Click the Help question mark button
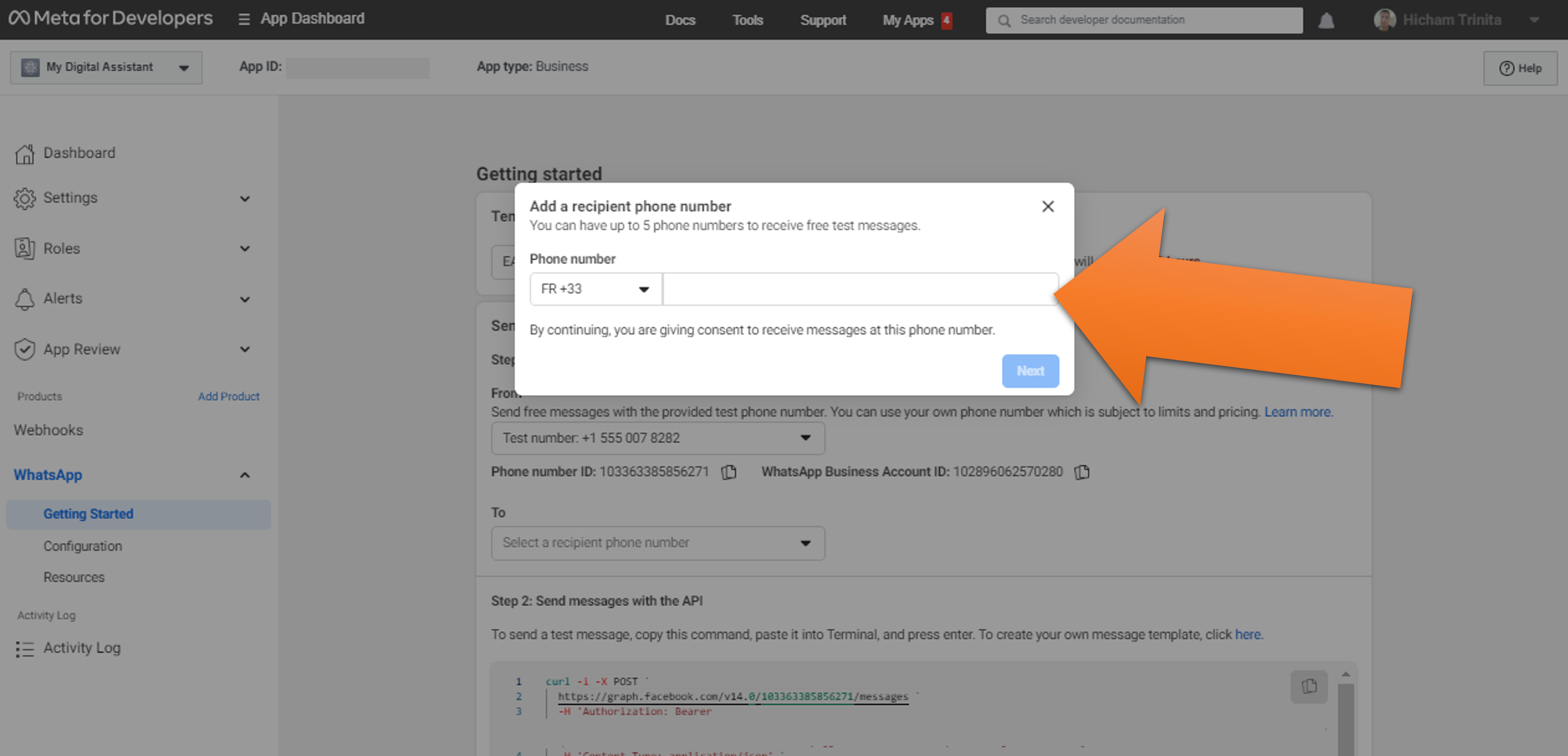This screenshot has width=1568, height=756. [x=1520, y=68]
